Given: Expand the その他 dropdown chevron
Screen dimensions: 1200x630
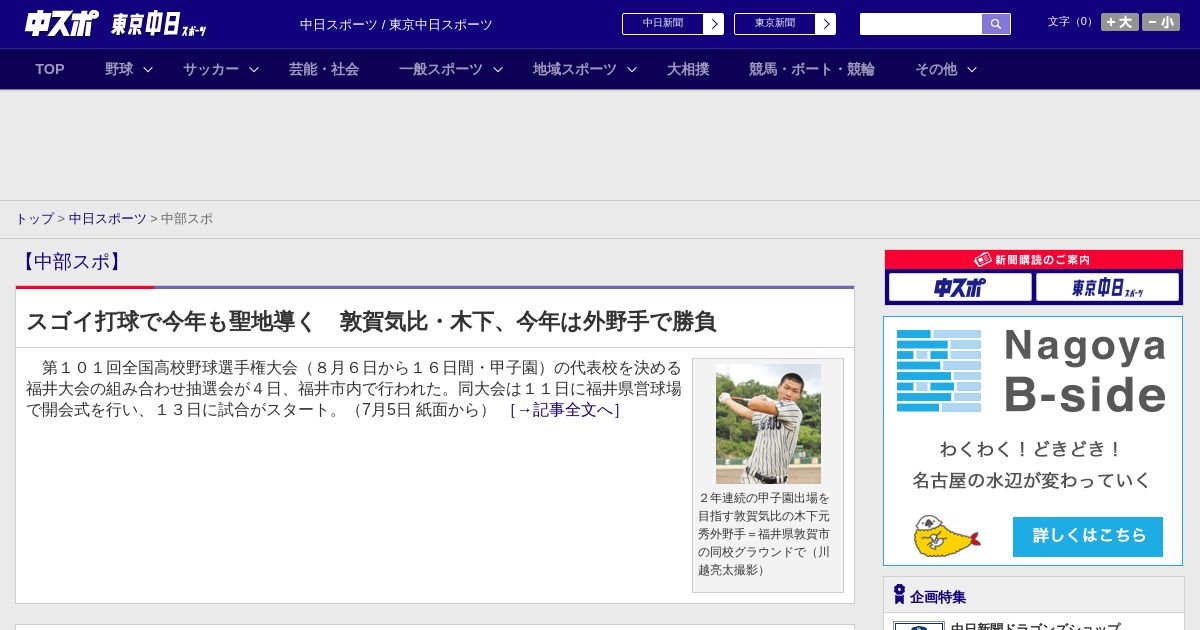Looking at the screenshot, I should [972, 69].
